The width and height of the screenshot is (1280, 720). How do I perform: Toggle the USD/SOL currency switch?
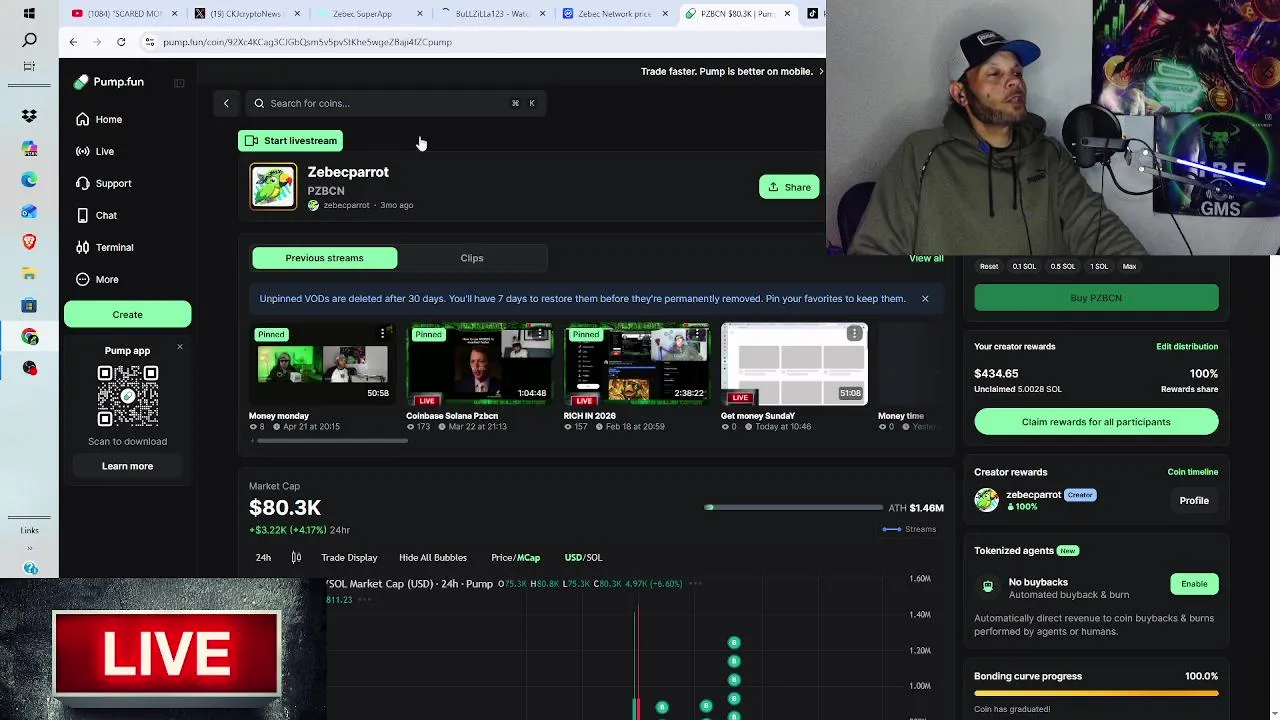[583, 557]
